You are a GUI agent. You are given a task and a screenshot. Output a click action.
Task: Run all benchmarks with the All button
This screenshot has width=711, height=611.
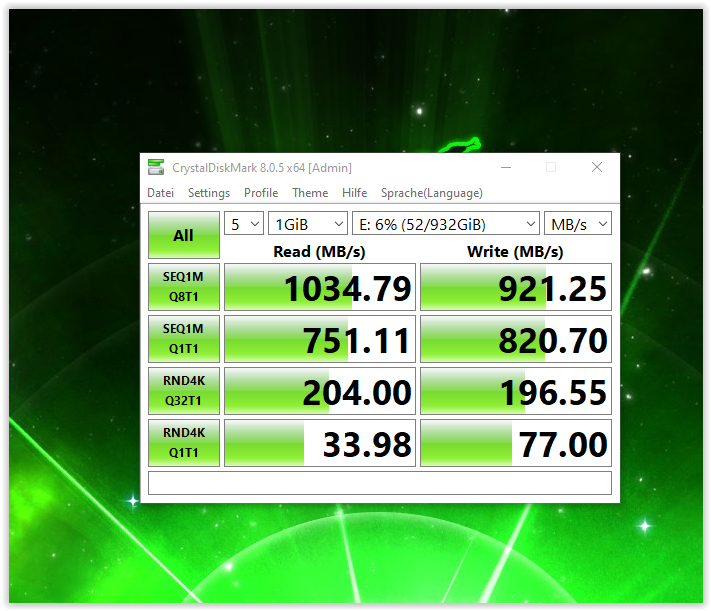tap(184, 235)
